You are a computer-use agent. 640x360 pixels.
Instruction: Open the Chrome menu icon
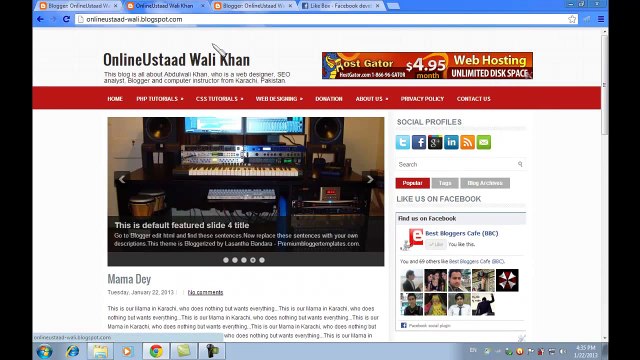coord(601,19)
